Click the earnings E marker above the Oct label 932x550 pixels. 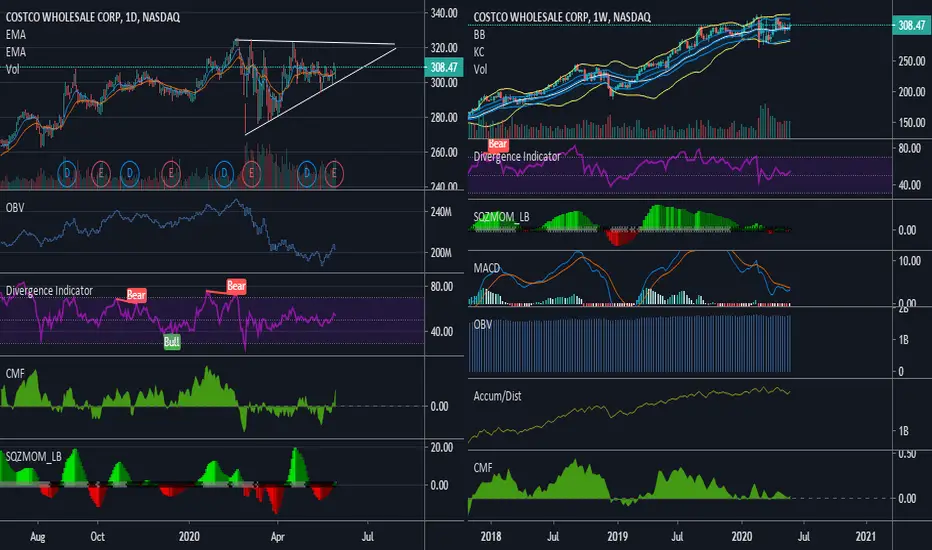pyautogui.click(x=101, y=174)
